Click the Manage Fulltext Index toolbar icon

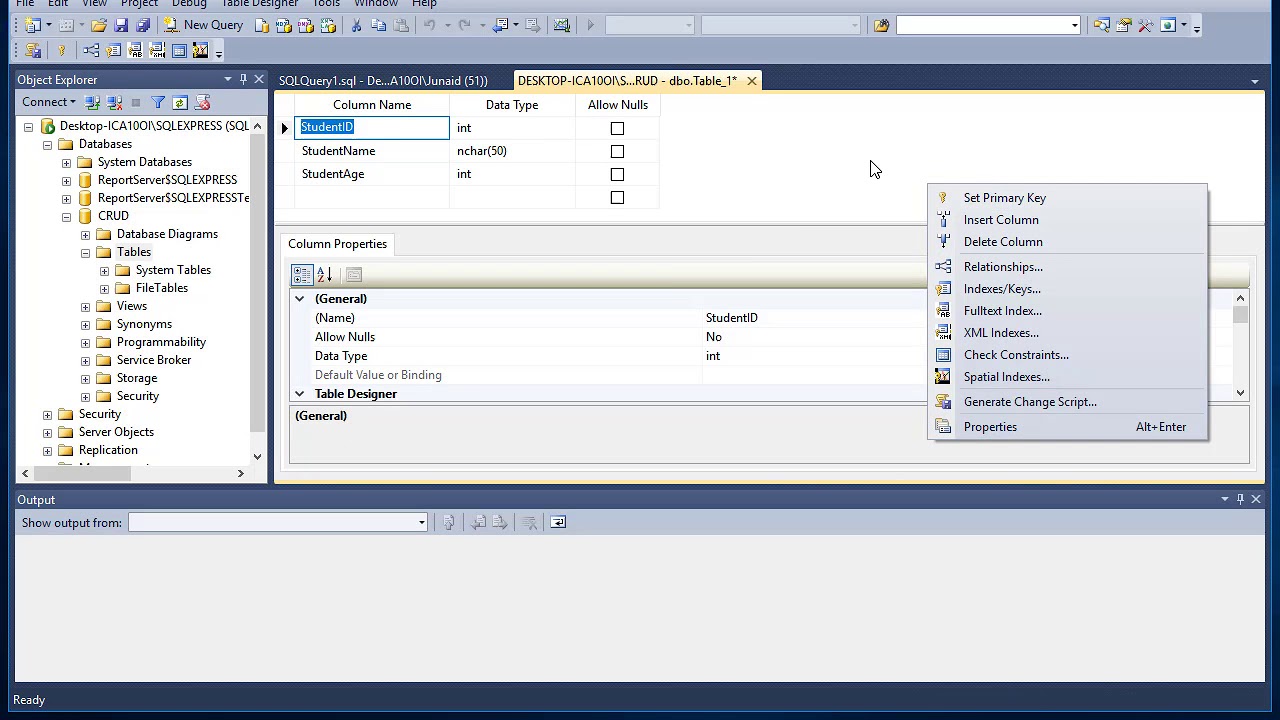[135, 50]
